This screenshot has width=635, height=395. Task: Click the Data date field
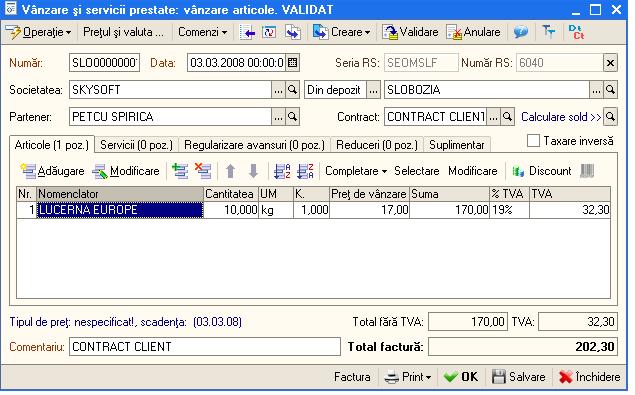tap(237, 63)
